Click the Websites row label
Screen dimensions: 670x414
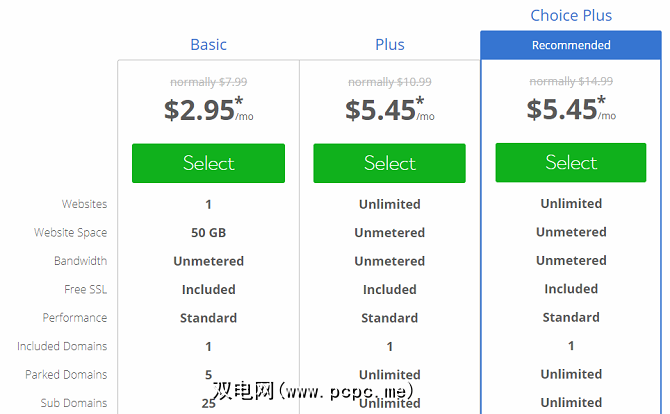(x=84, y=204)
